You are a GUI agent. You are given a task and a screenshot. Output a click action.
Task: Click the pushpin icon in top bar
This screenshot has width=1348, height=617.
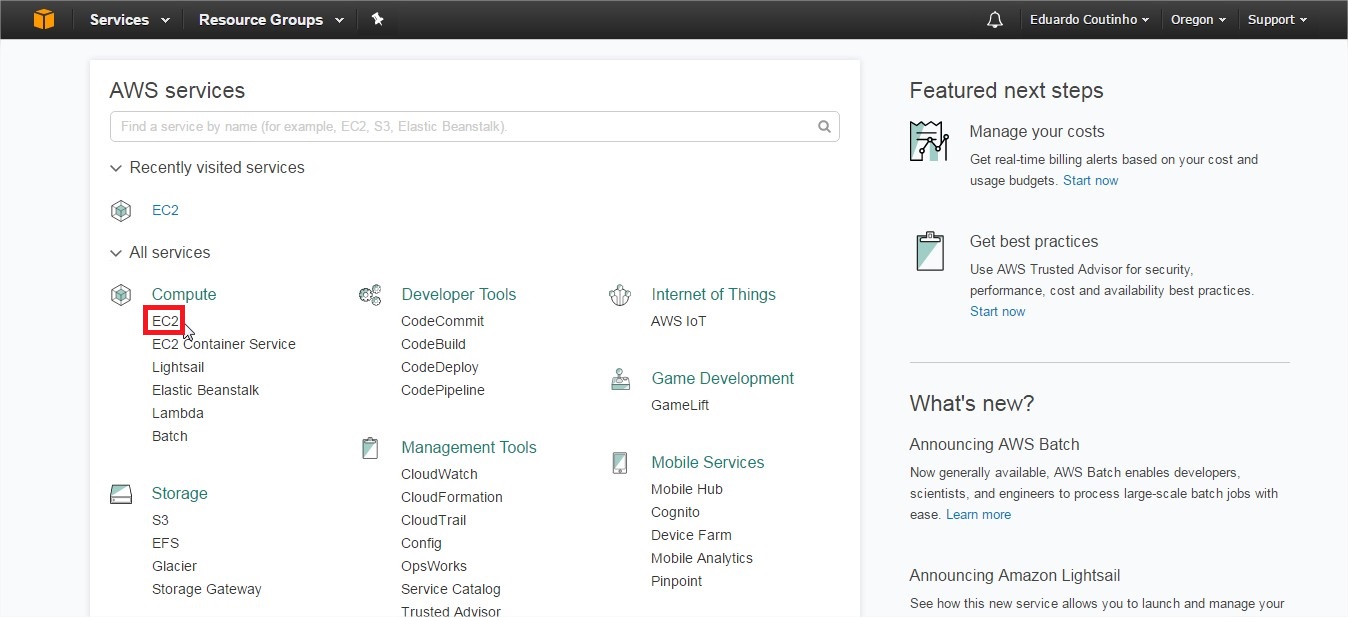click(378, 19)
